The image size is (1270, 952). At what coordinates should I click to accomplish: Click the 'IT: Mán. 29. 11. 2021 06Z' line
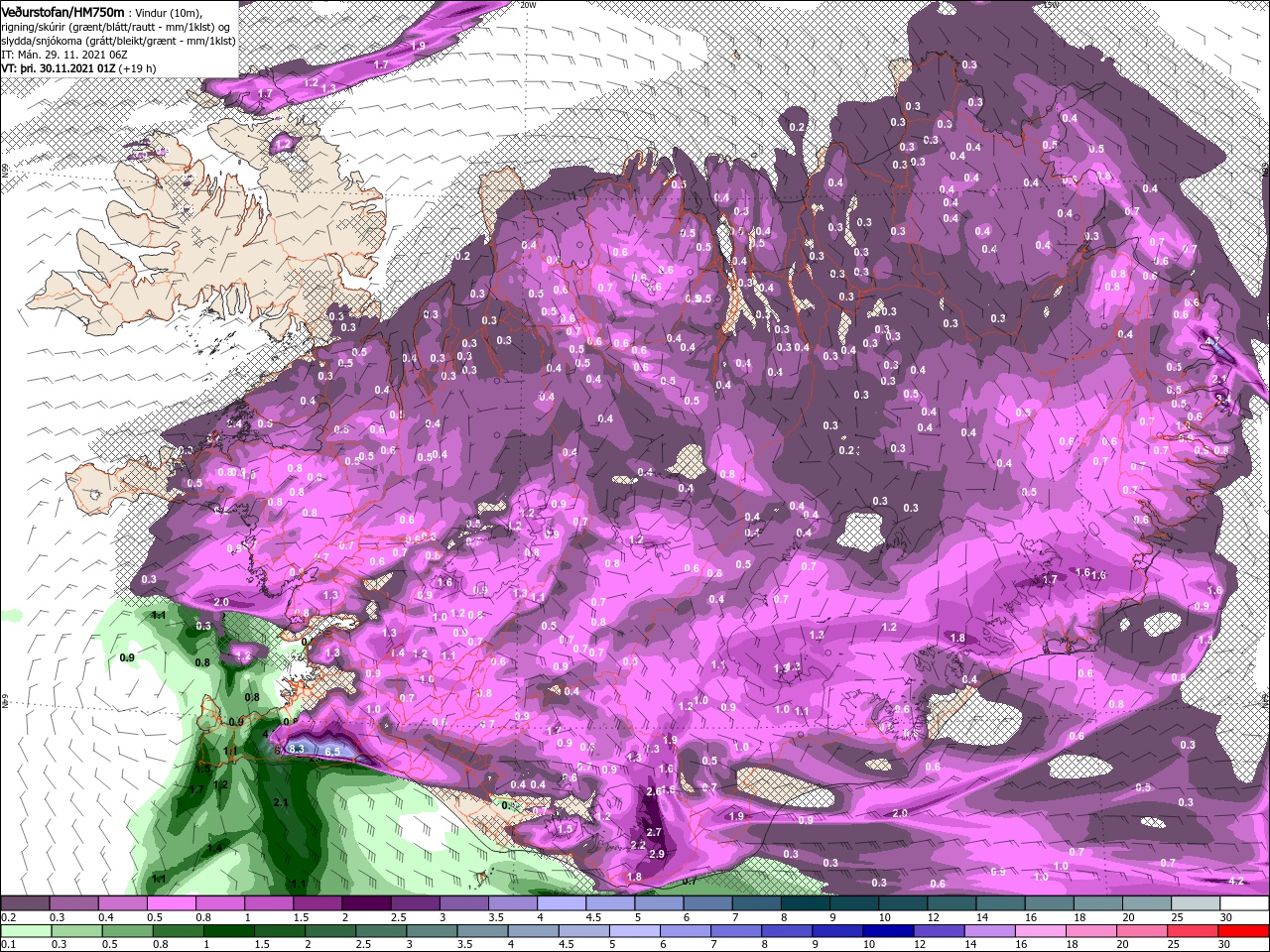tap(66, 54)
